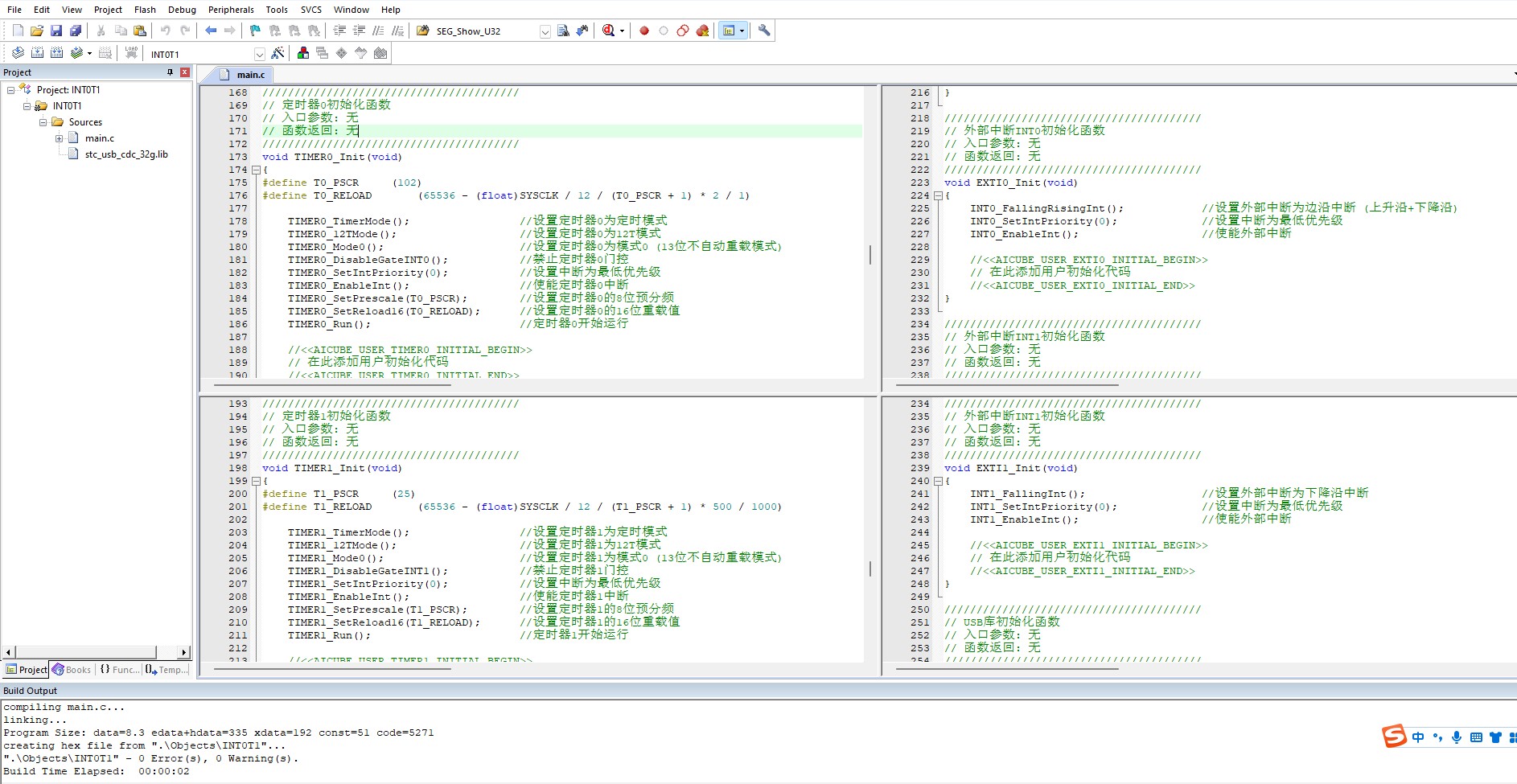1517x784 pixels.
Task: Toggle enable/disable breakpoint circle
Action: 664,31
